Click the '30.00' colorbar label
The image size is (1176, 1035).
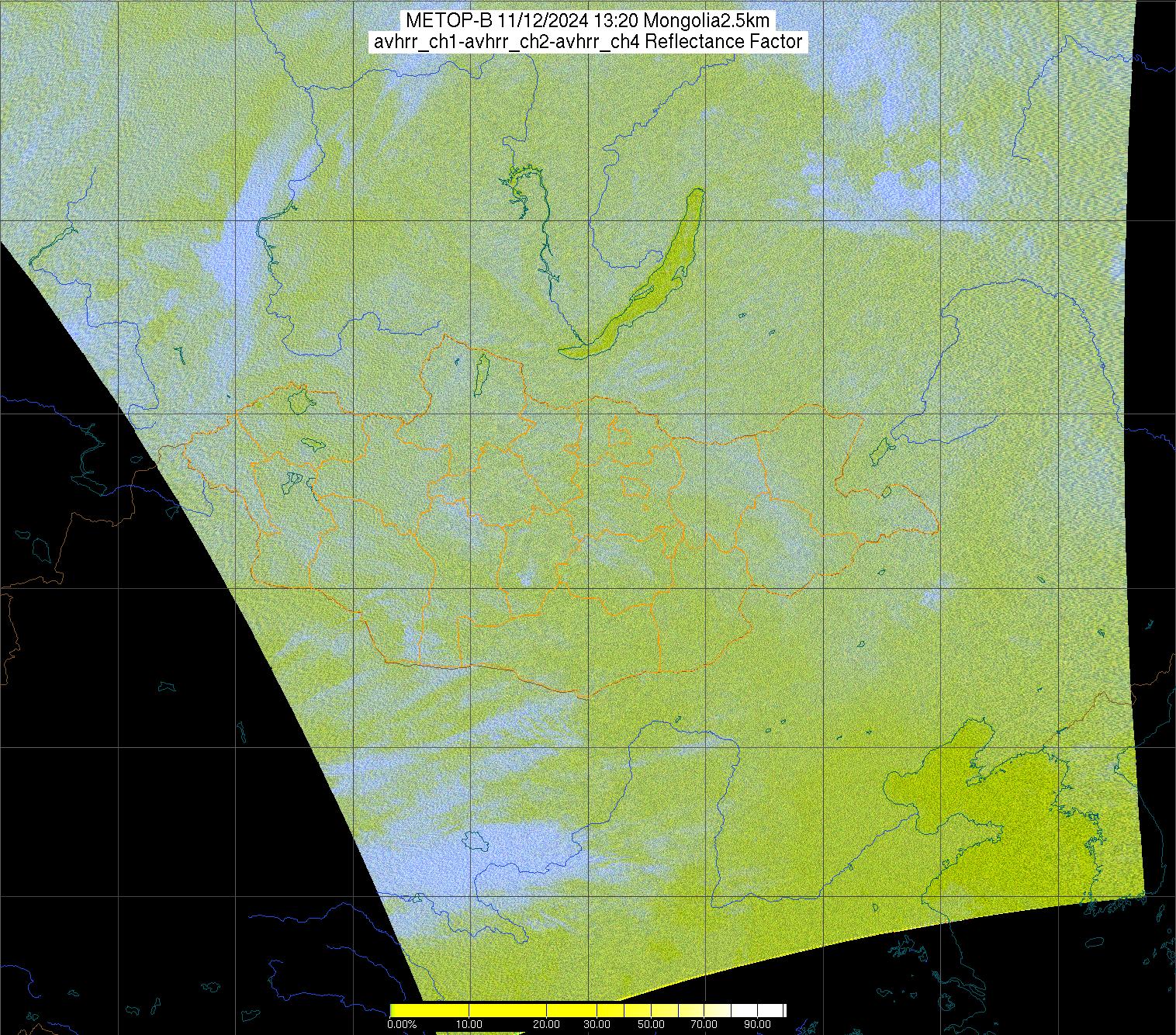pos(598,1024)
